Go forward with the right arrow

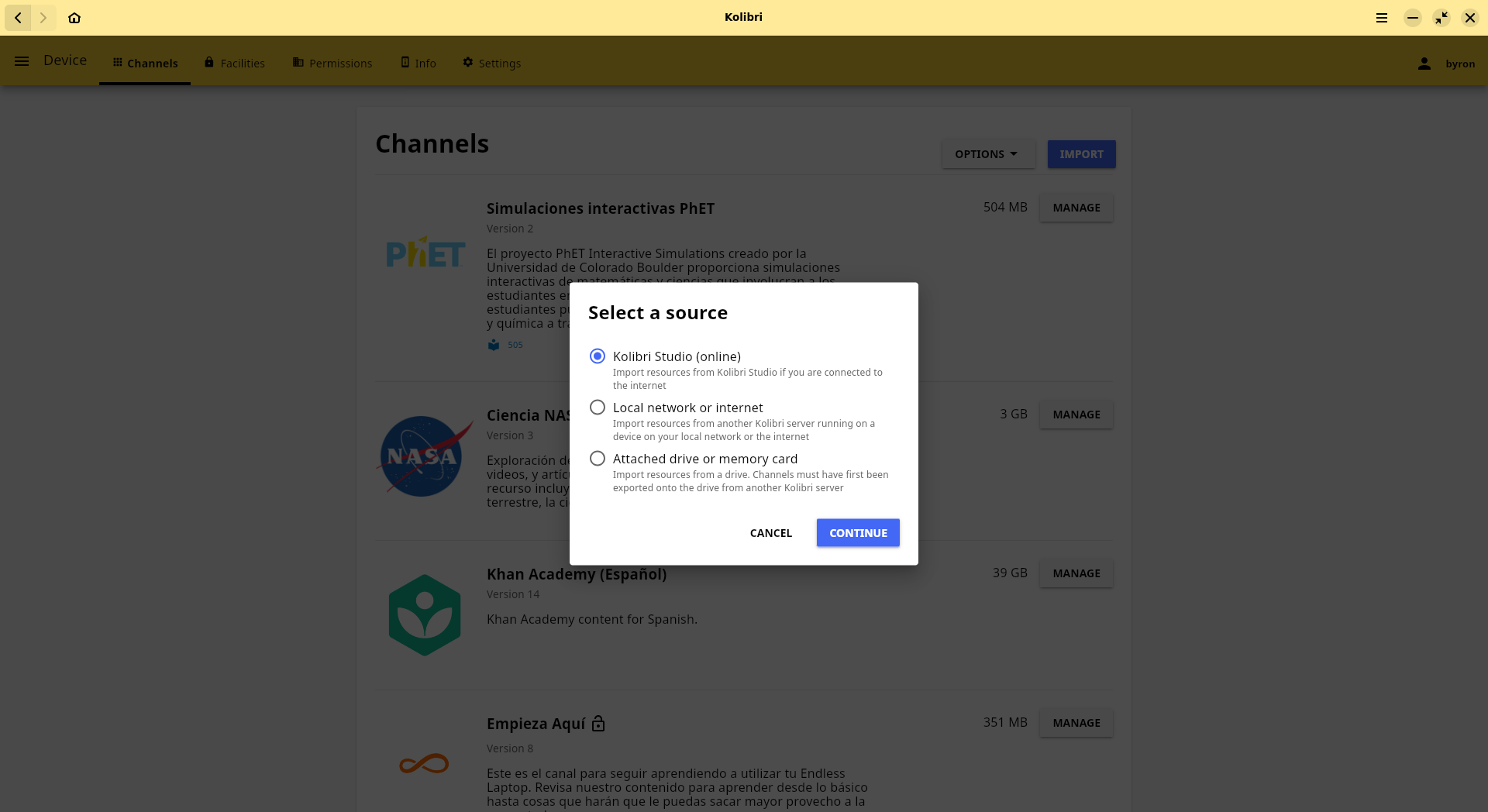[43, 18]
